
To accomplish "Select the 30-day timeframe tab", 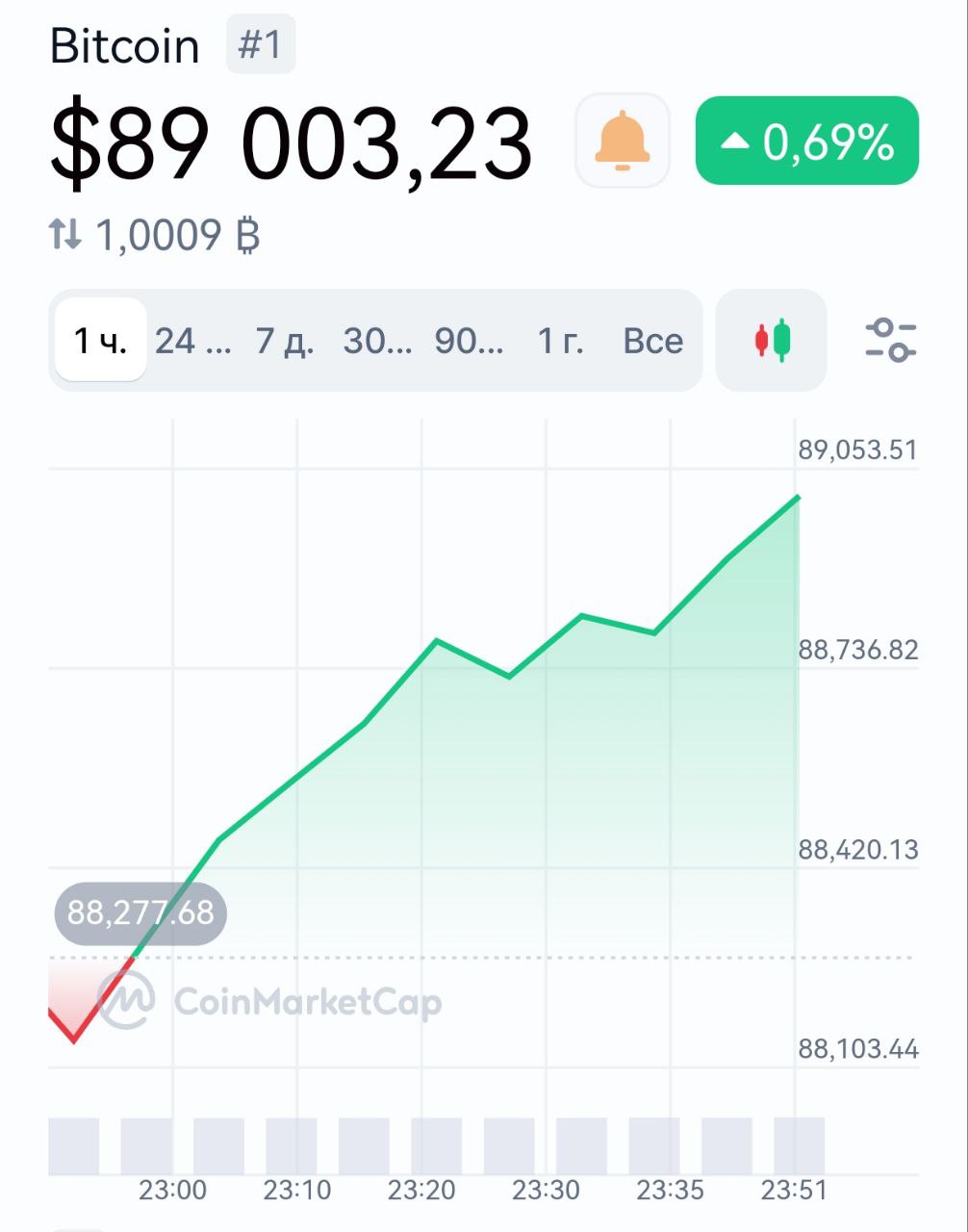I will click(377, 341).
